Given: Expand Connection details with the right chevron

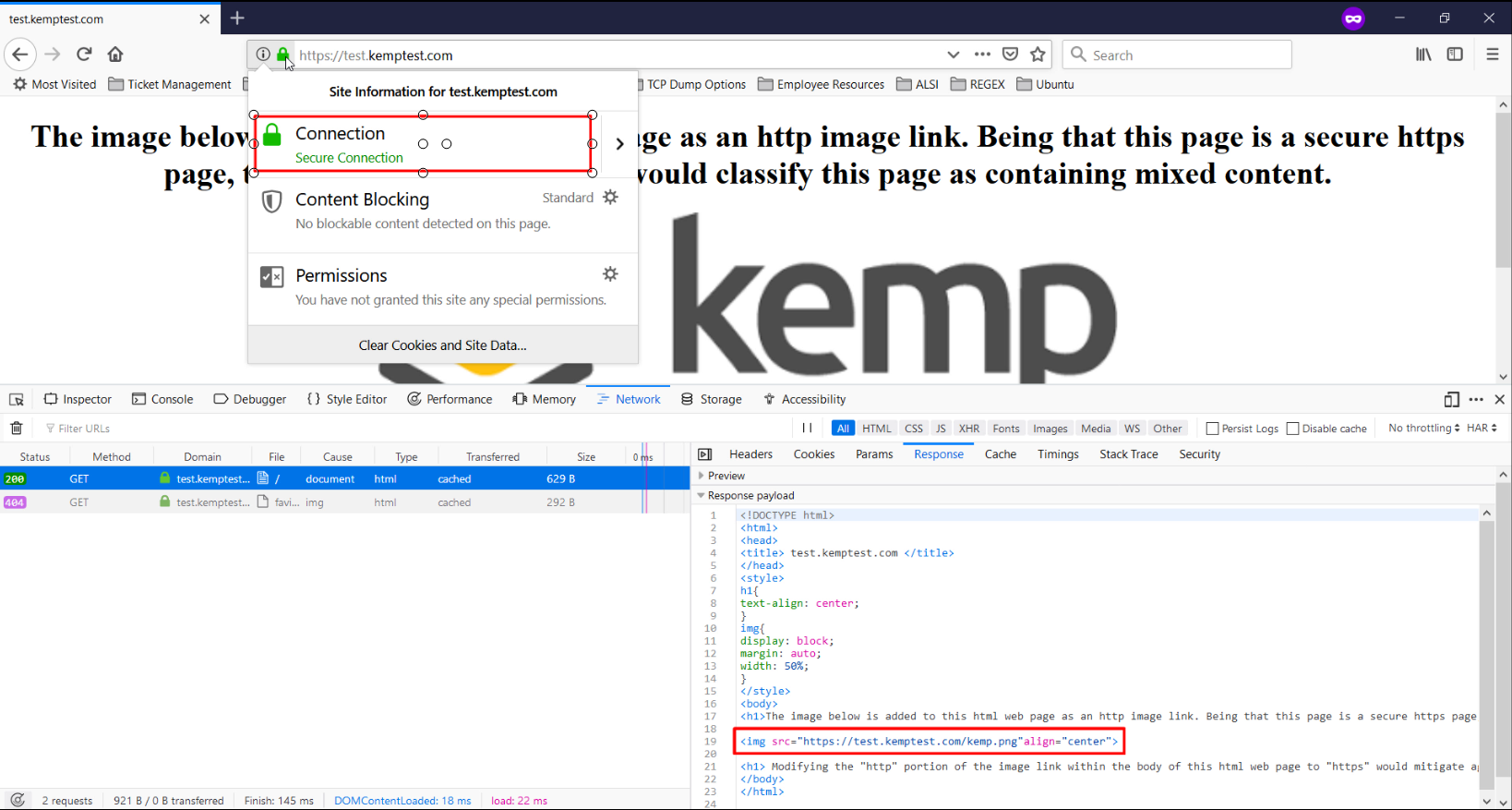Looking at the screenshot, I should (x=619, y=143).
